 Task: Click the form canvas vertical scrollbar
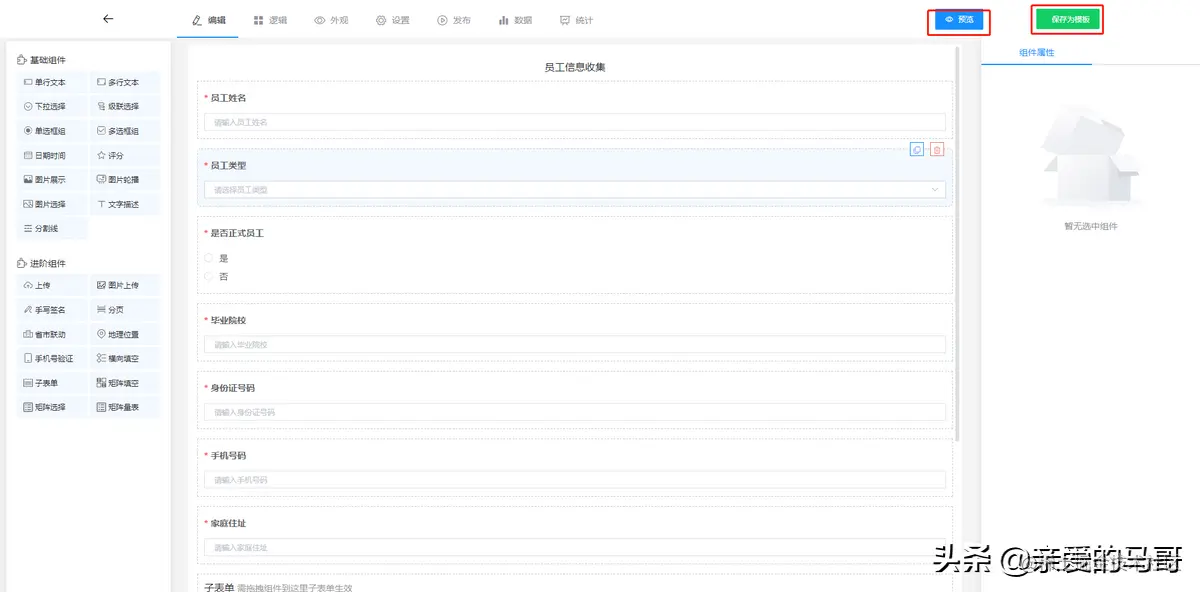coord(958,245)
